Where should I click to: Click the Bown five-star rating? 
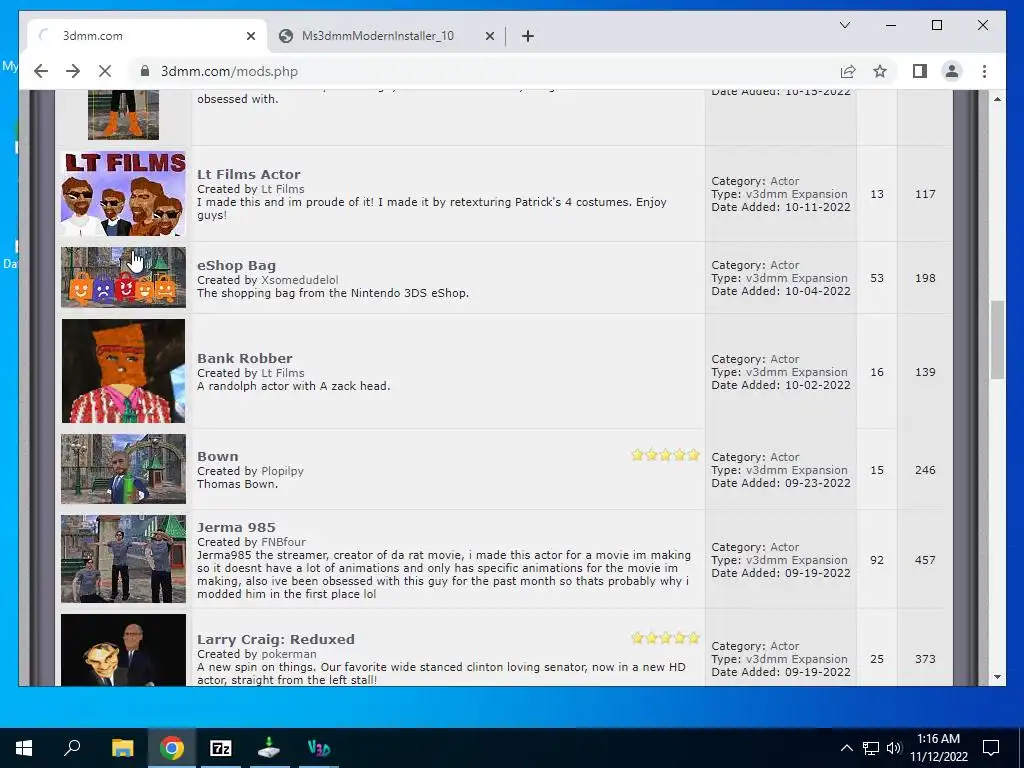click(665, 455)
